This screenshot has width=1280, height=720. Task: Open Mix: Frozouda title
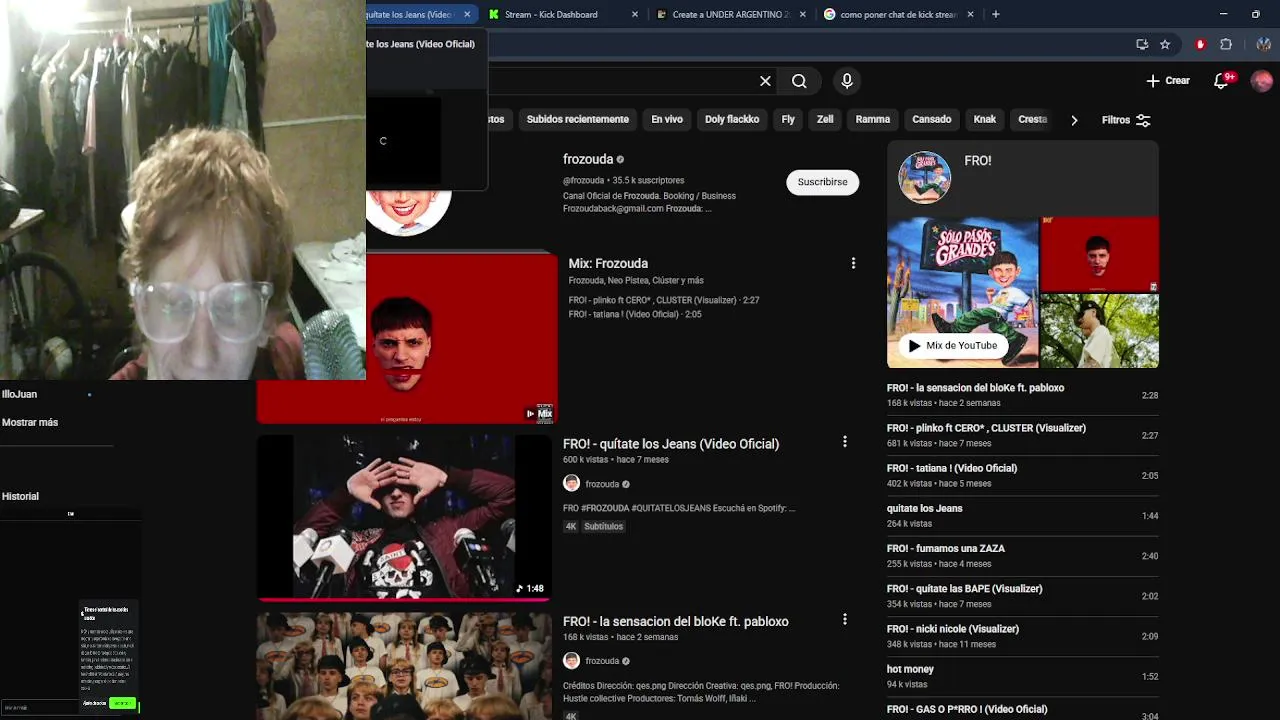coord(608,263)
